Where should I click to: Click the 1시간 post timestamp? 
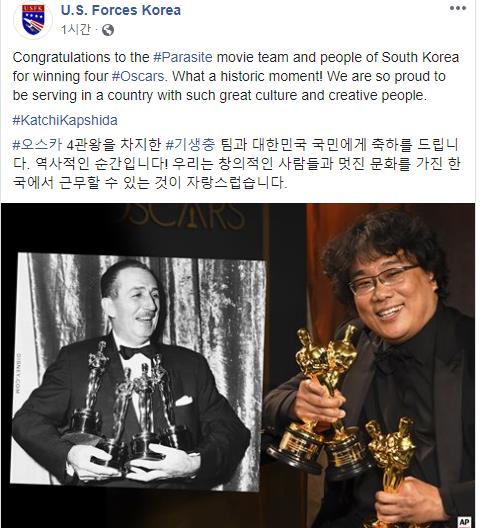point(76,30)
